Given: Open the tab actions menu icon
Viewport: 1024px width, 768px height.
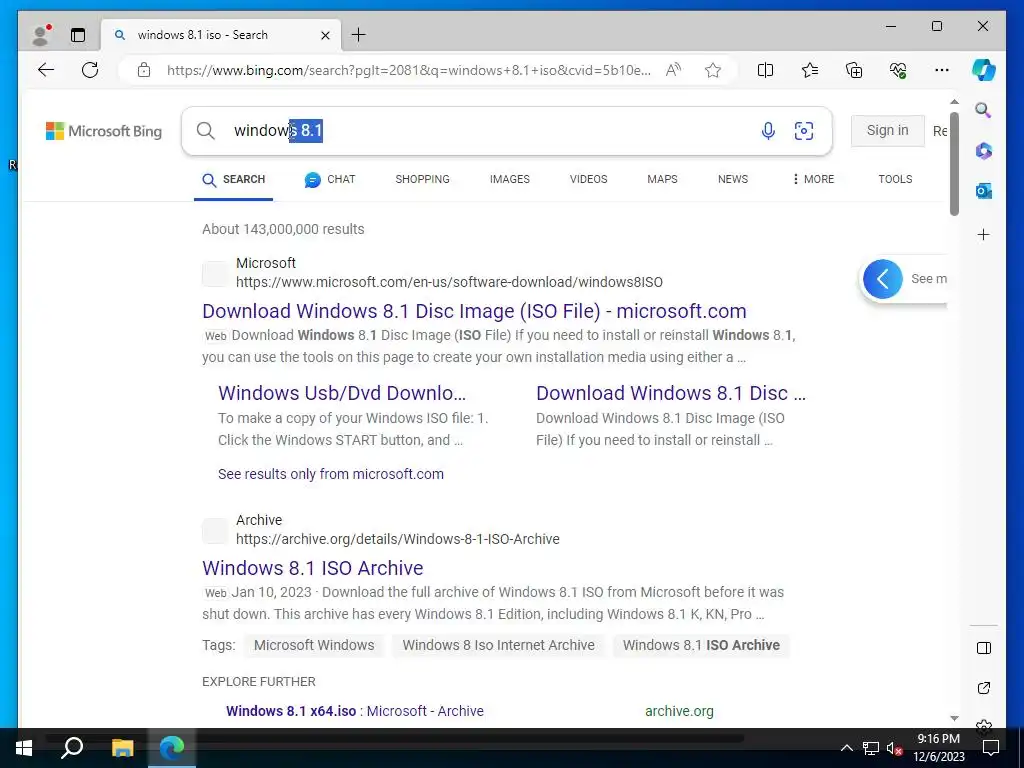Looking at the screenshot, I should [x=78, y=35].
